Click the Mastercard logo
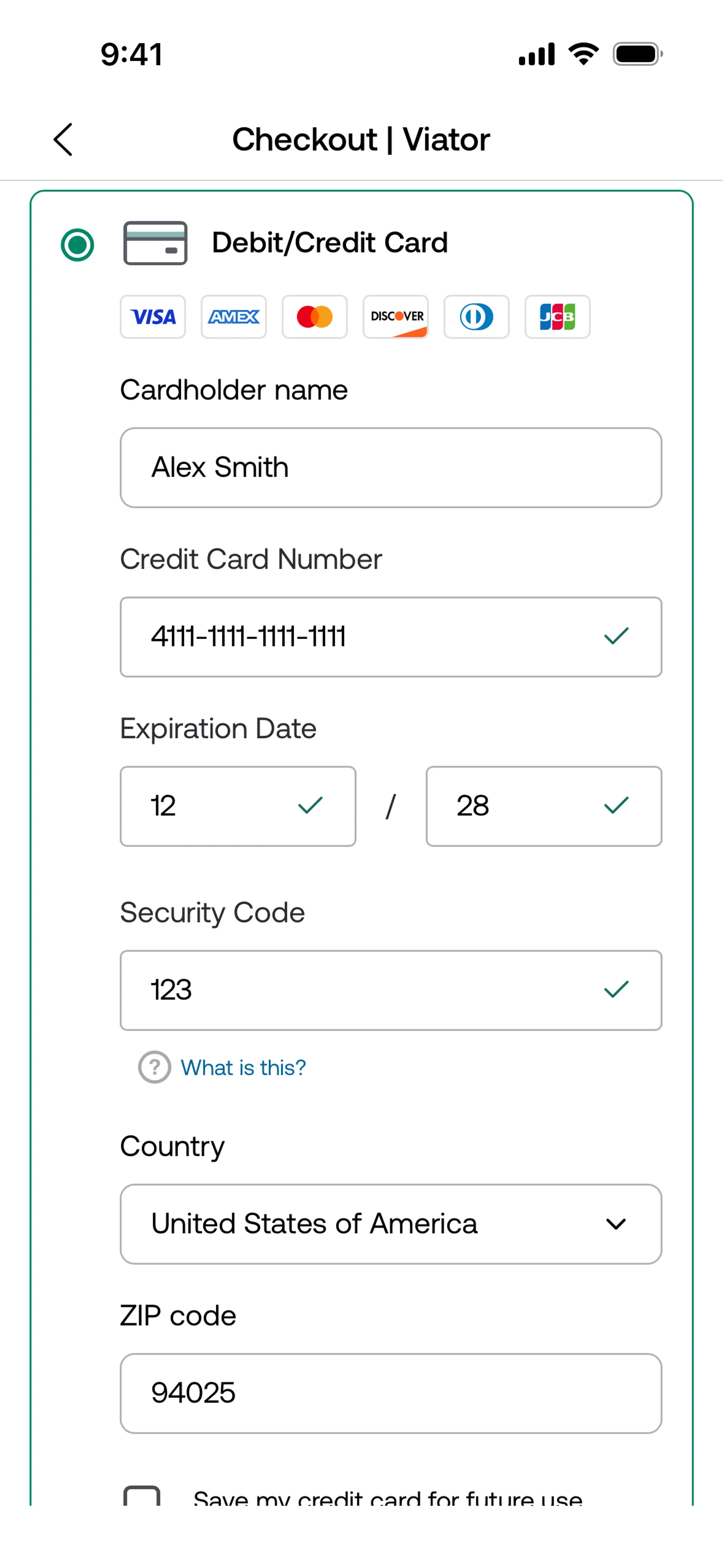Screen dimensions: 723x1568 tap(315, 316)
